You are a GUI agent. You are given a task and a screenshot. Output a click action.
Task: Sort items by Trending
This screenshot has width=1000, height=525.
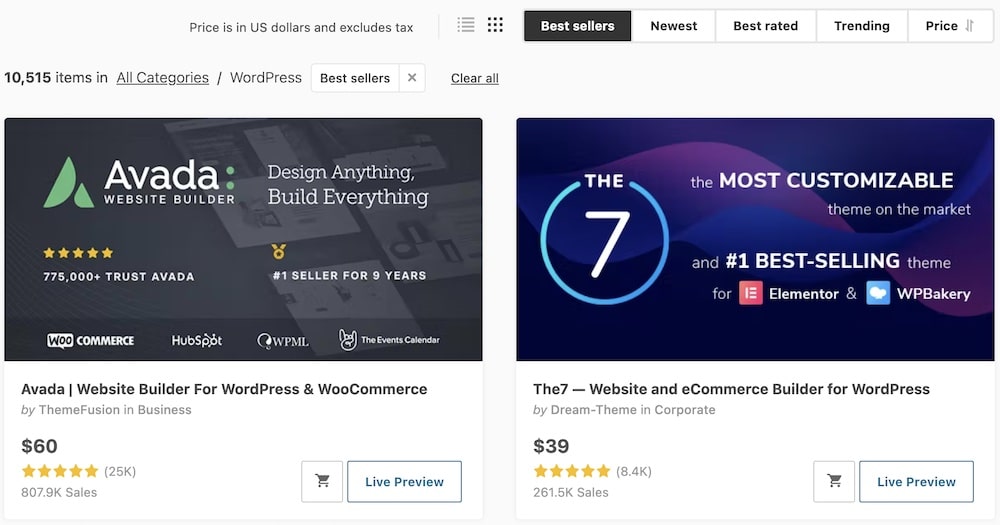(862, 26)
